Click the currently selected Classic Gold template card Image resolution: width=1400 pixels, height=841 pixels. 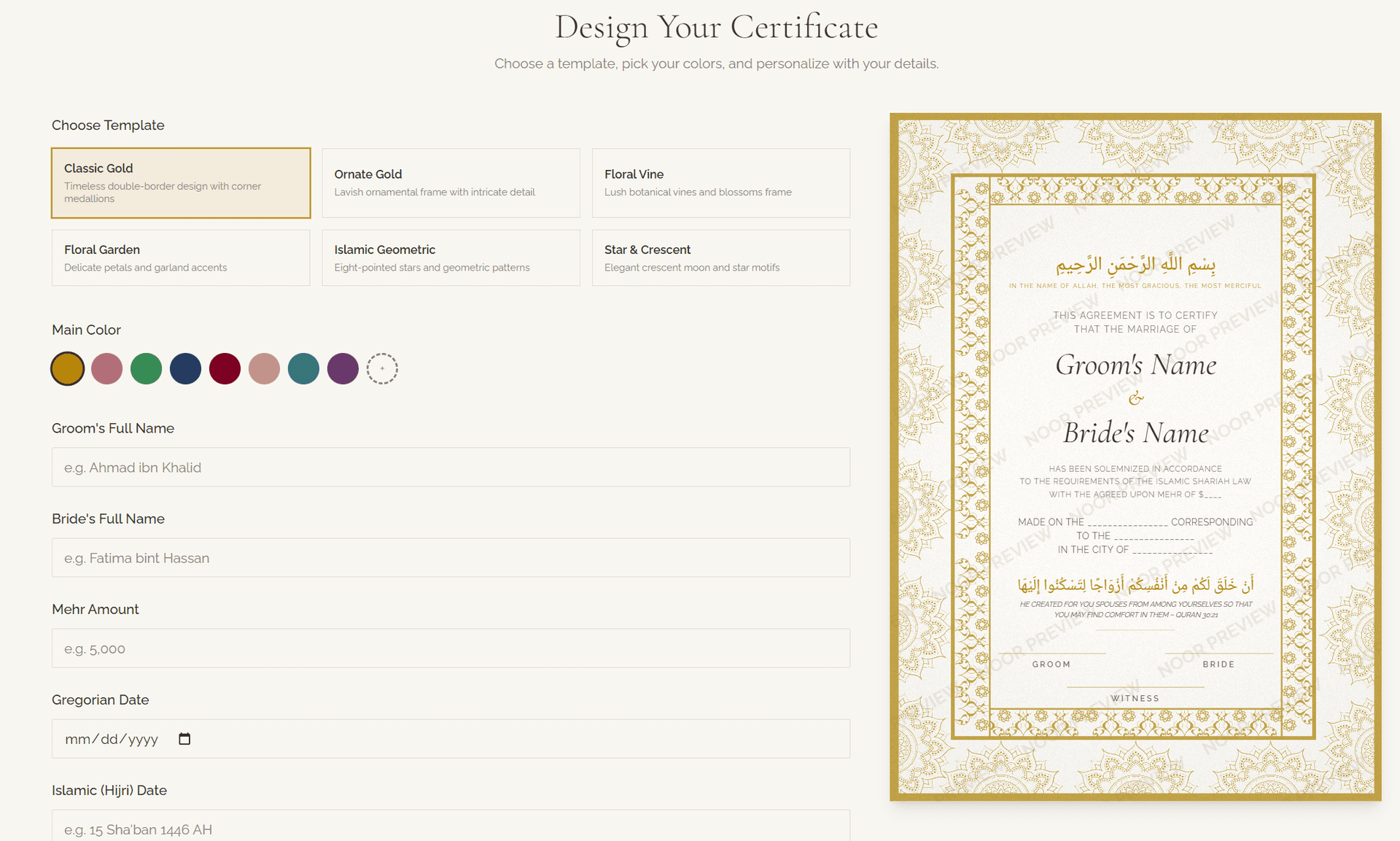(x=181, y=182)
